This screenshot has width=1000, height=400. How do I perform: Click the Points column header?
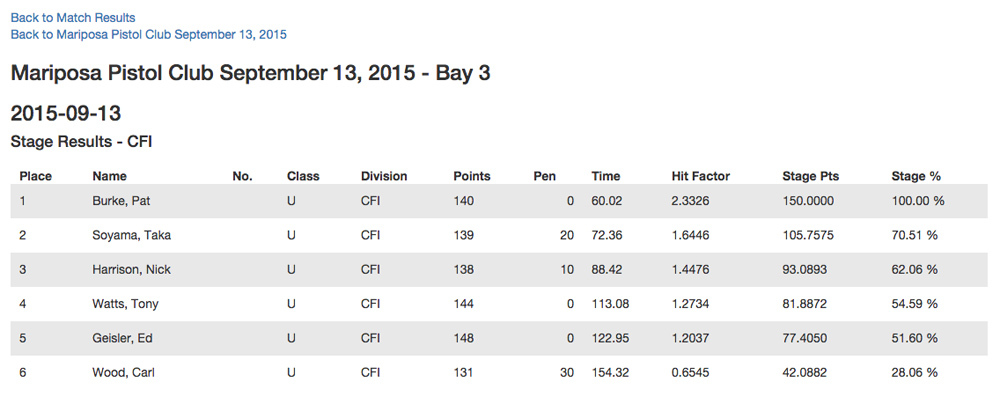(x=472, y=176)
